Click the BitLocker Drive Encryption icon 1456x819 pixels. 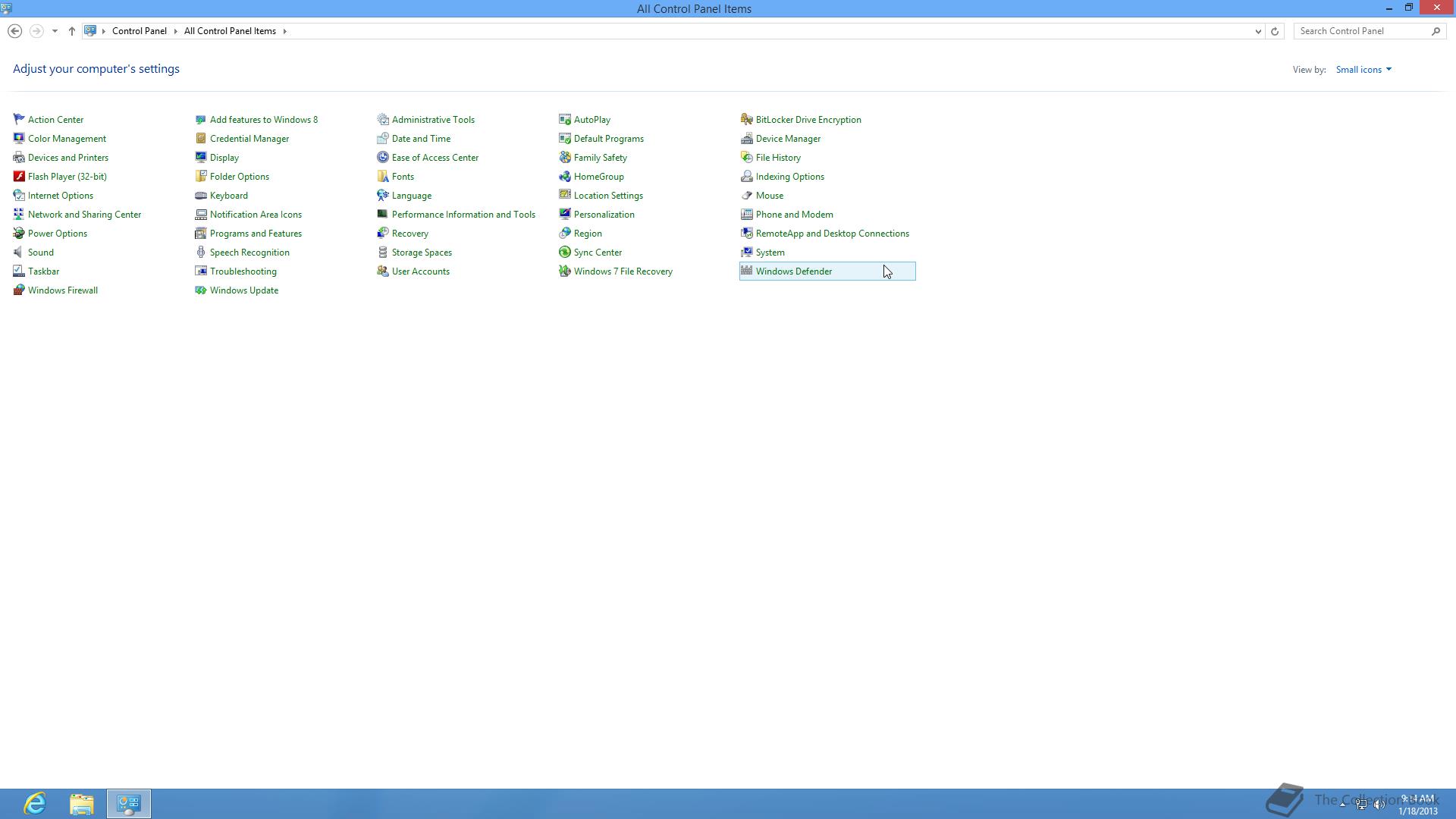(x=747, y=119)
